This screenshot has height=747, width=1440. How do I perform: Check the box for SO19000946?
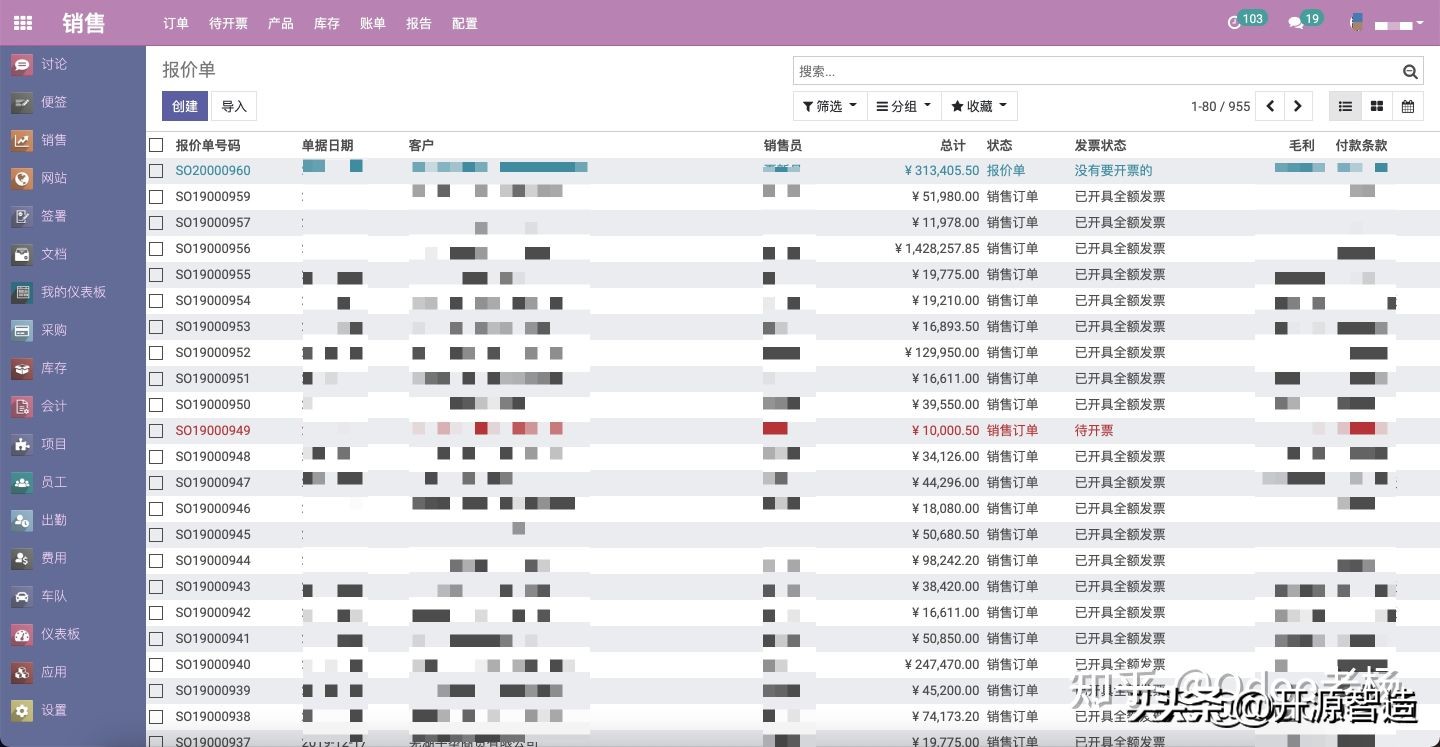click(156, 509)
